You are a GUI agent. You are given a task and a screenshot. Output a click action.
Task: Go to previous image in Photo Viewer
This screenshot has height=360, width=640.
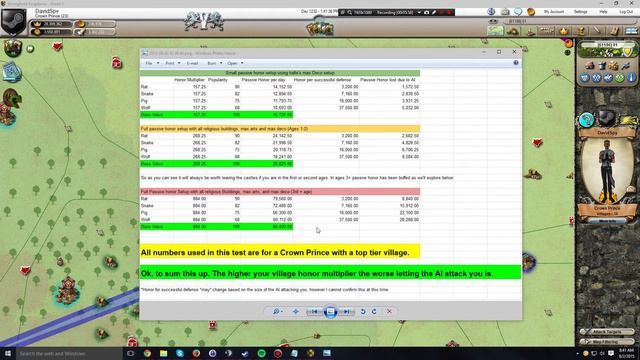pyautogui.click(x=314, y=311)
